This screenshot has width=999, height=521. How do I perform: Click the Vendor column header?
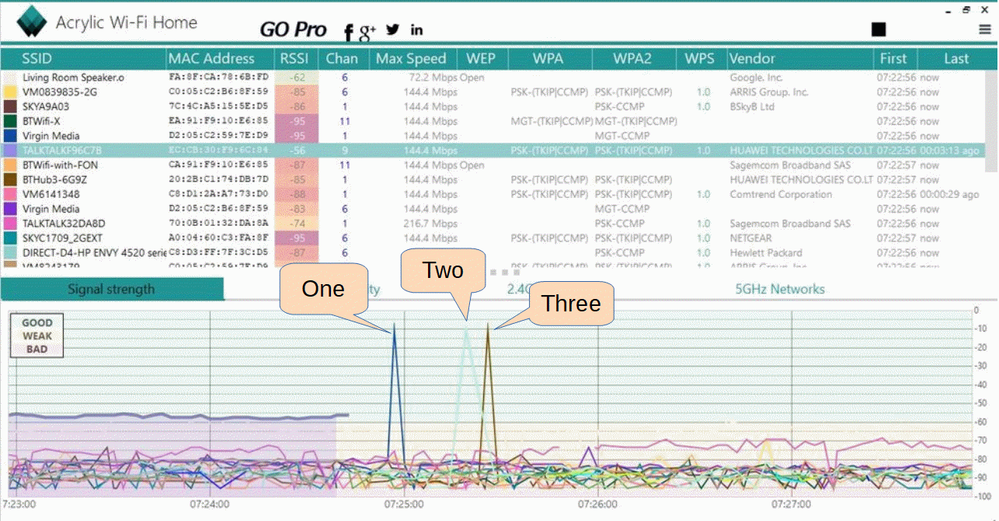(x=752, y=58)
